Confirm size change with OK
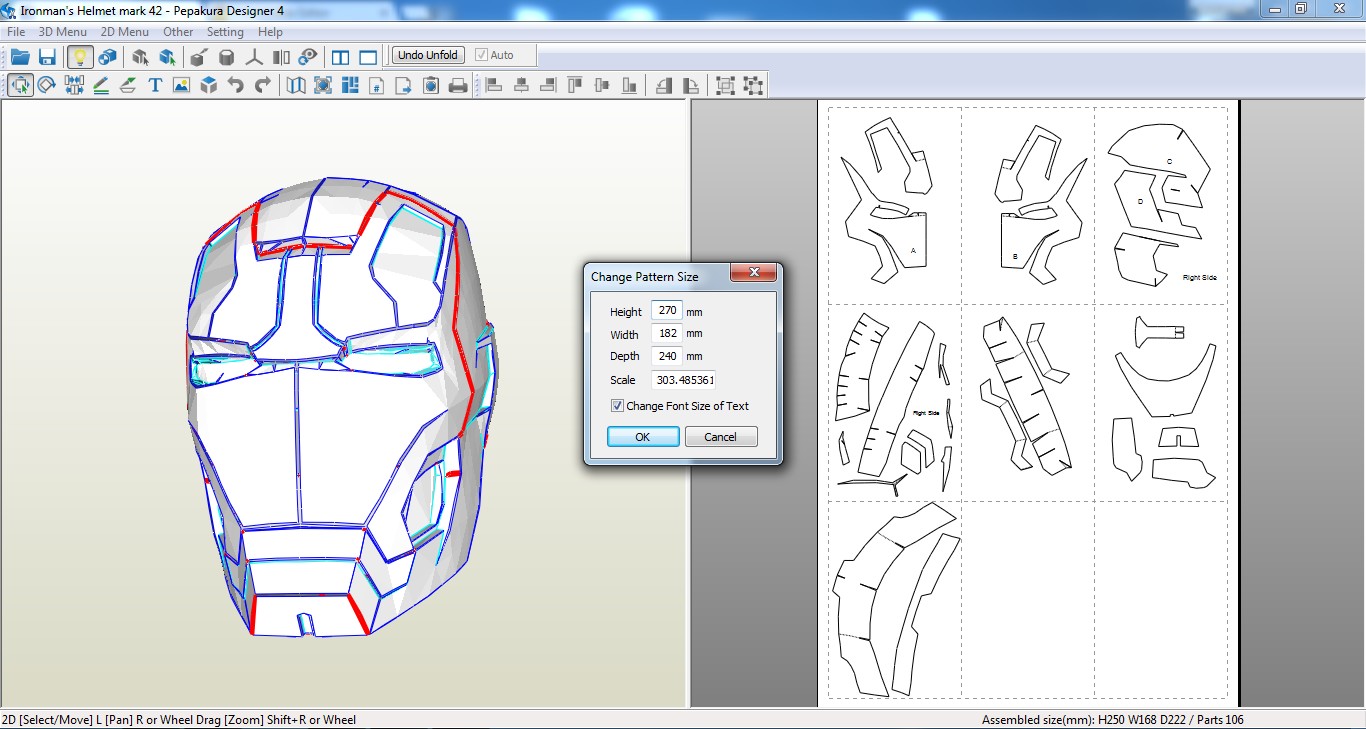The image size is (1366, 729). [x=643, y=437]
